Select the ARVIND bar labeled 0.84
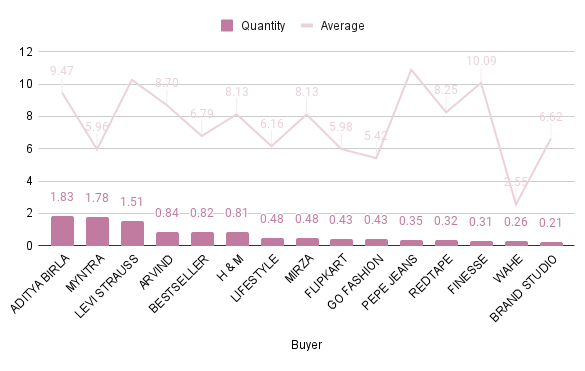Image resolution: width=585 pixels, height=371 pixels. click(168, 239)
